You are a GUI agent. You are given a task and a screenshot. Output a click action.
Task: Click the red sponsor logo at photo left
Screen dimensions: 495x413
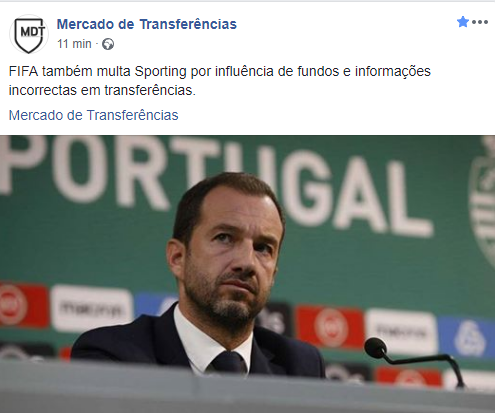click(23, 304)
